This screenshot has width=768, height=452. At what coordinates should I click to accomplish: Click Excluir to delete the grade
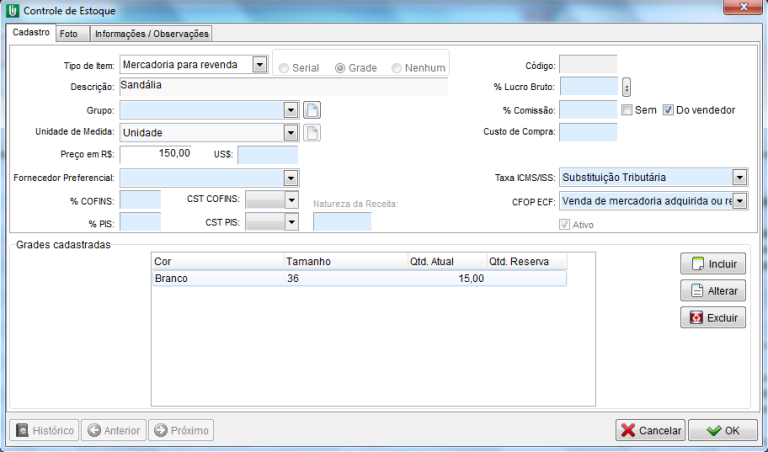[712, 318]
